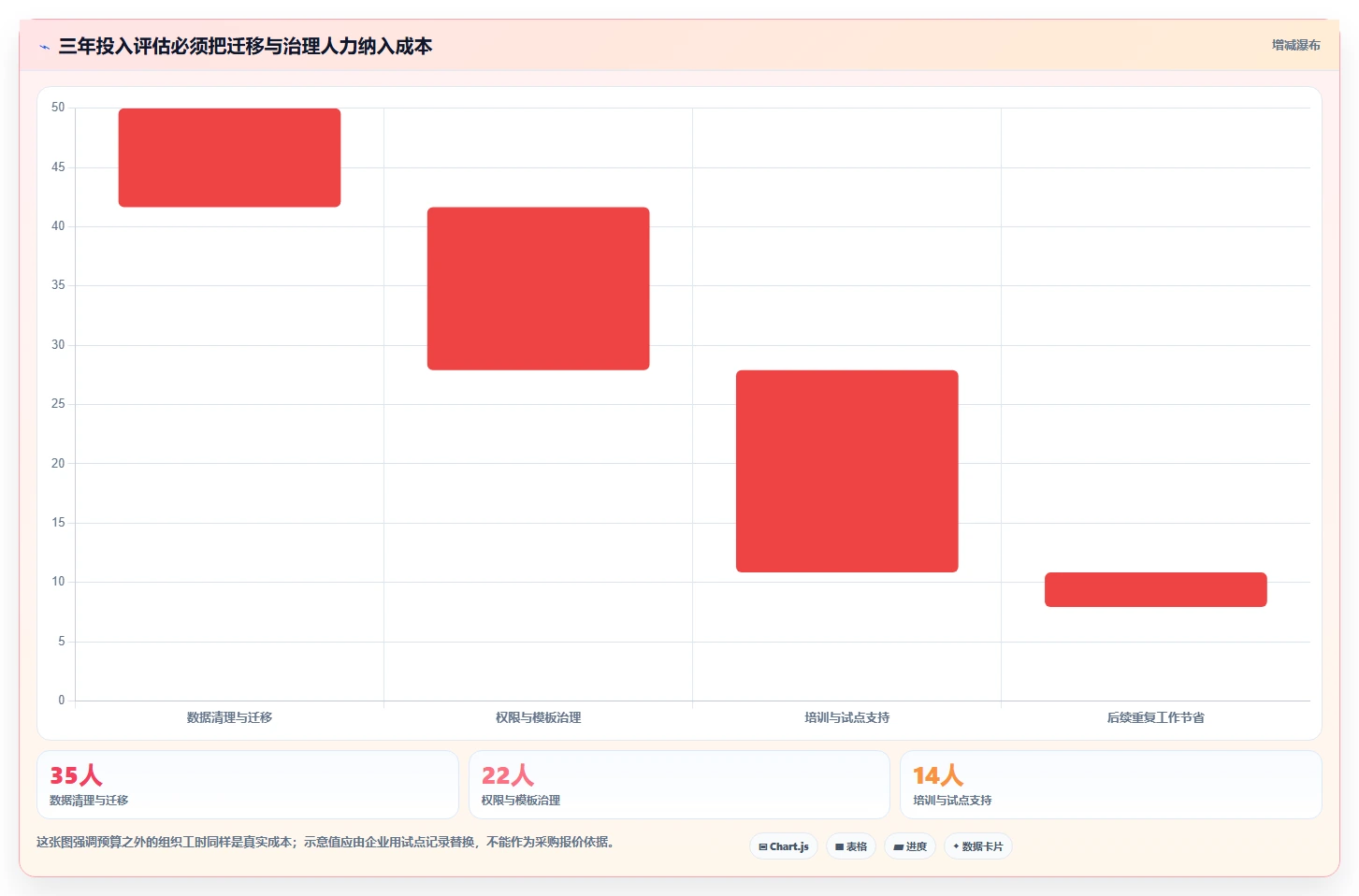Select the 表格 tag pill
The image size is (1359, 896).
point(851,846)
